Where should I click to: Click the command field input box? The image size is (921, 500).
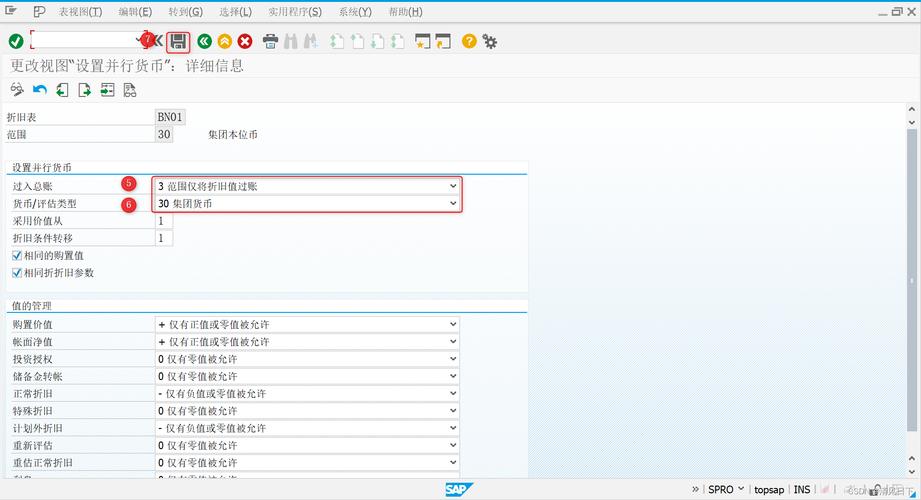(87, 39)
